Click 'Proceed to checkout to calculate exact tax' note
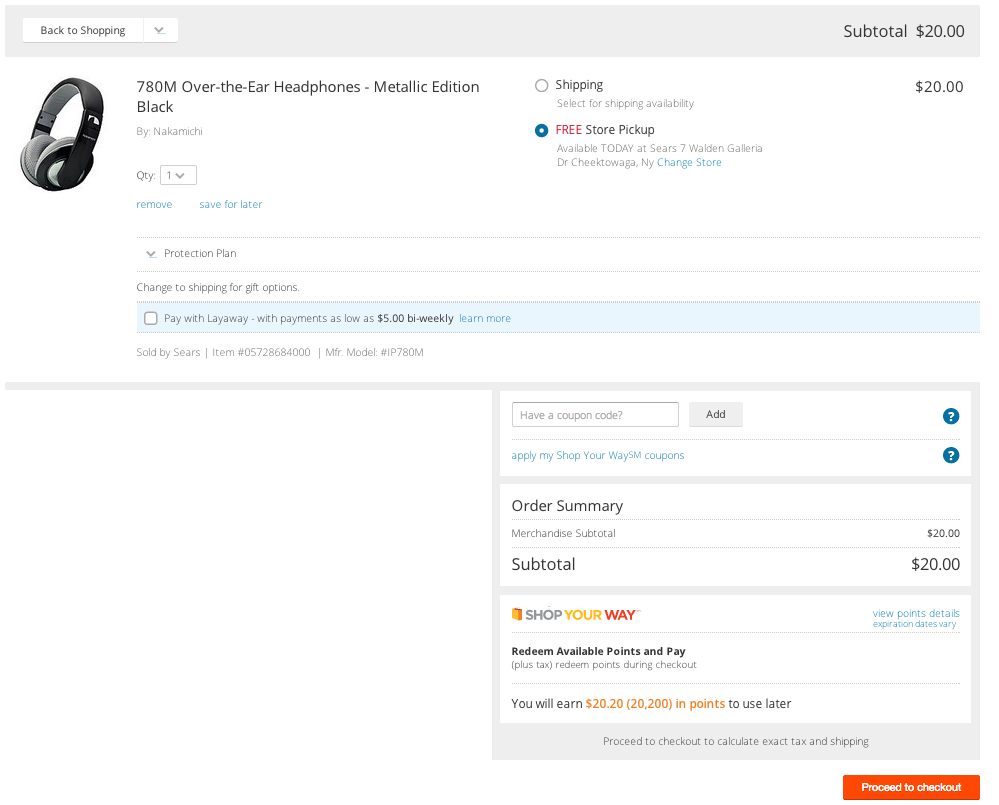Image resolution: width=999 pixels, height=805 pixels. click(x=736, y=741)
